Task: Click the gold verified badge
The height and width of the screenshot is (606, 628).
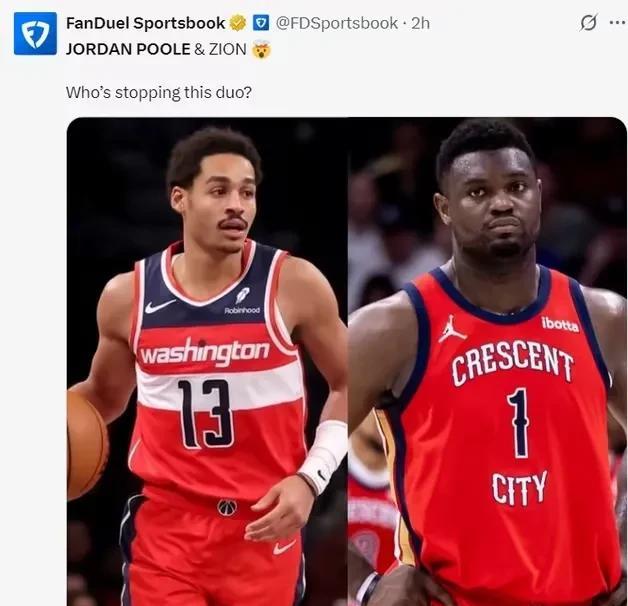Action: (238, 23)
